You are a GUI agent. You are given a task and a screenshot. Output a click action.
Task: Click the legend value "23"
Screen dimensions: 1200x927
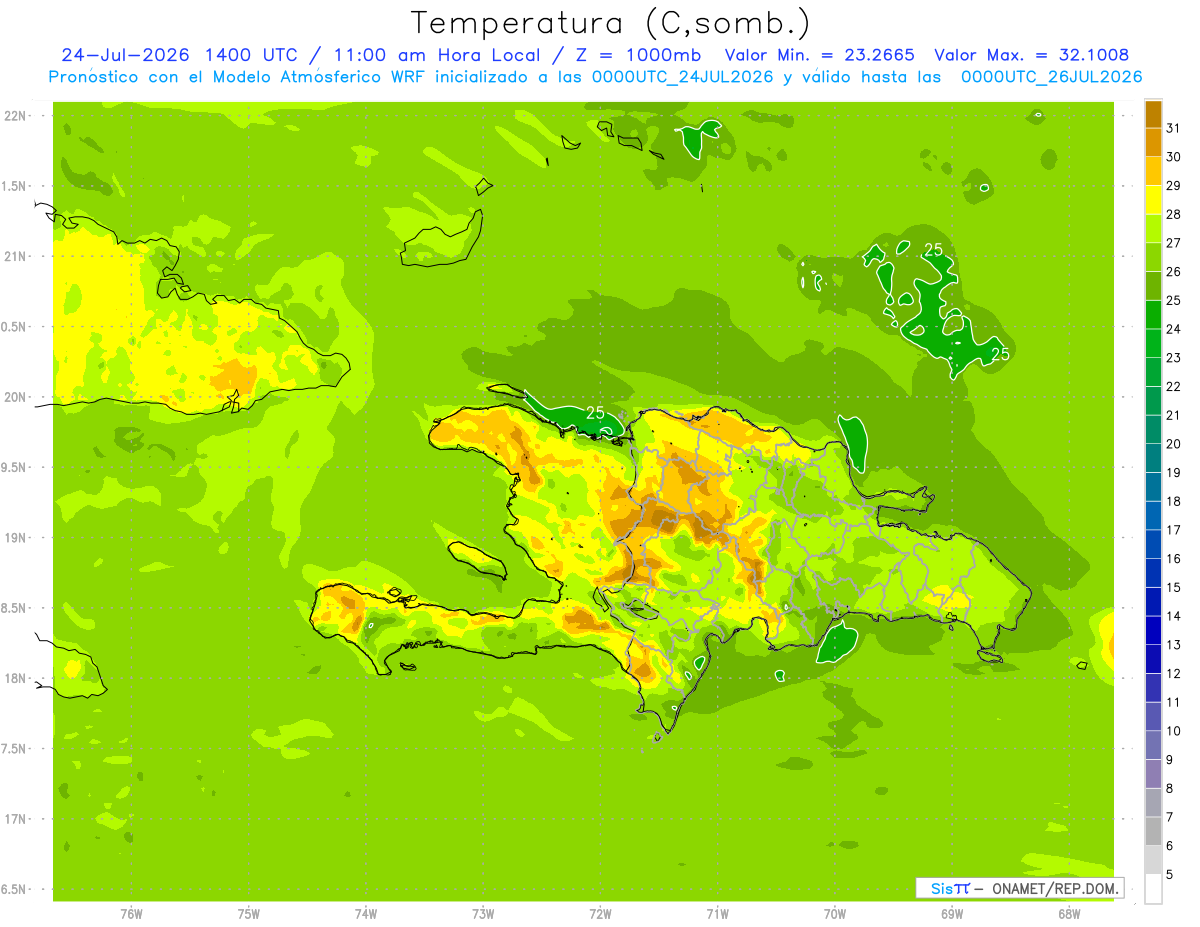tap(1173, 358)
